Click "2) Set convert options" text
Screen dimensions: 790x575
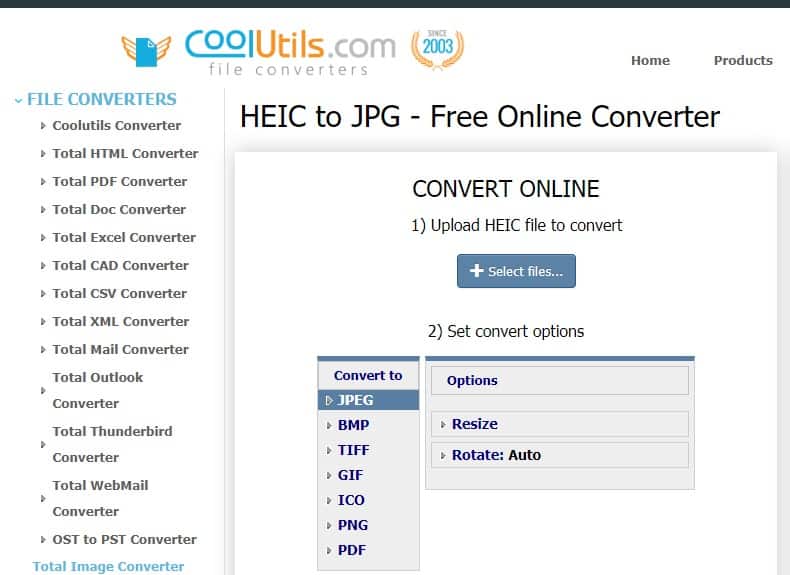[x=506, y=332]
